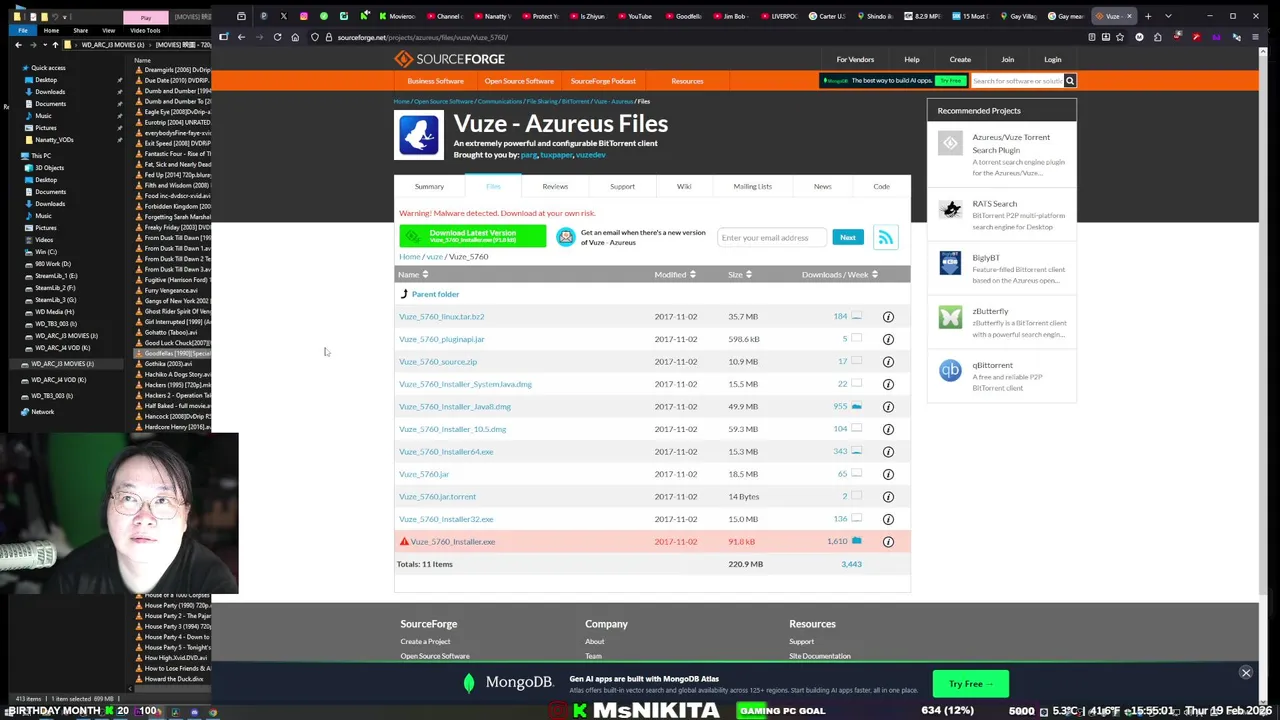Screen dimensions: 1280x720
Task: Click the Azureus/Vuze Torrent Search Plugin icon
Action: 950,144
